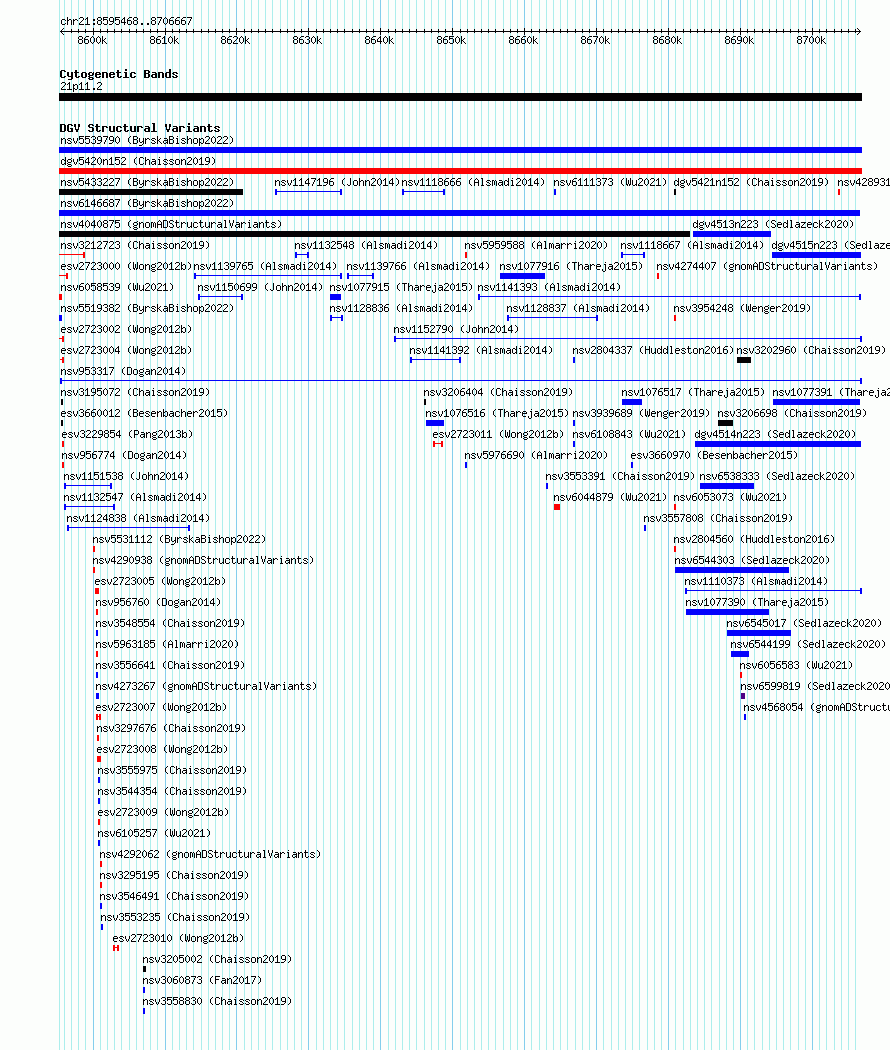Screen dimensions: 890x1050
Task: Click nsv4274407 (gnomADStructuralVariants) label
Action: pos(767,267)
